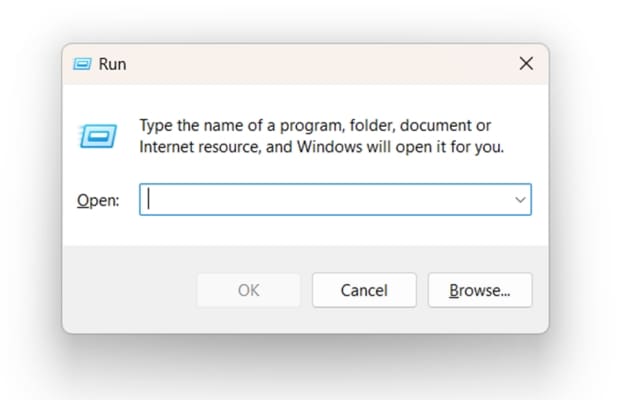Click the "Run" title text
The width and height of the screenshot is (640, 400).
(x=112, y=64)
